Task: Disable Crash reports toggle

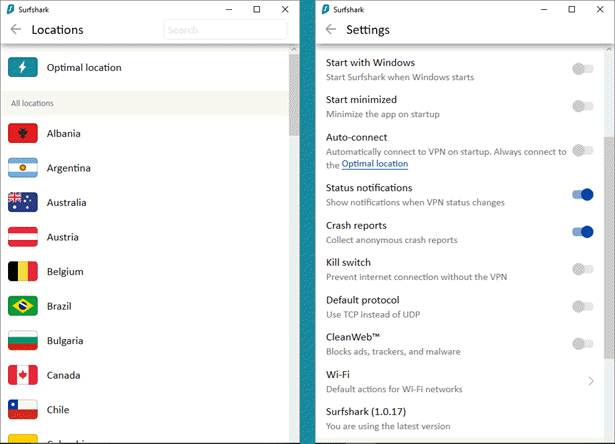Action: (582, 232)
